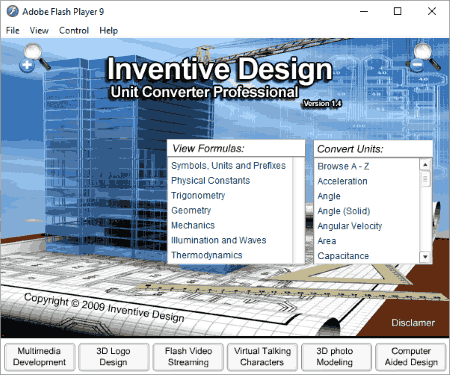450x375 pixels.
Task: Close the Adobe Flash Player window
Action: click(x=432, y=11)
